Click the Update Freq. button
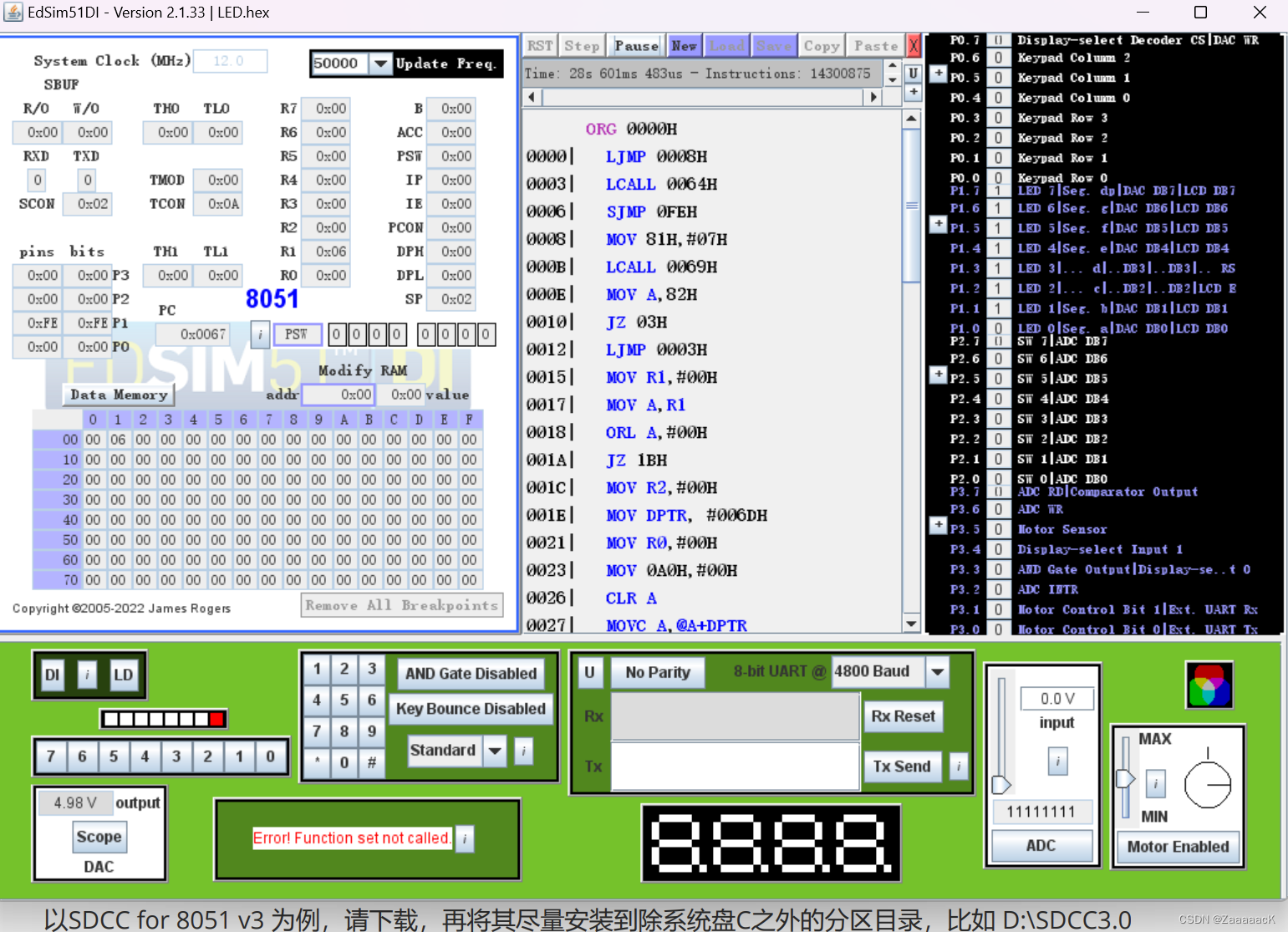This screenshot has height=932, width=1288. pyautogui.click(x=446, y=64)
